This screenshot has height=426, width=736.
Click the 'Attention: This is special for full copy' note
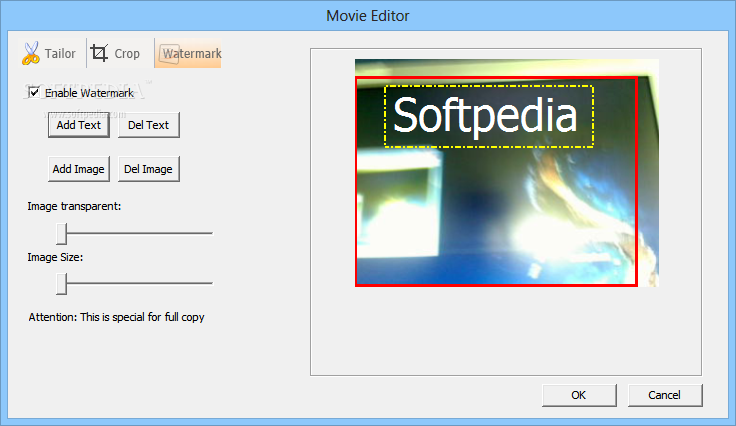pos(116,317)
